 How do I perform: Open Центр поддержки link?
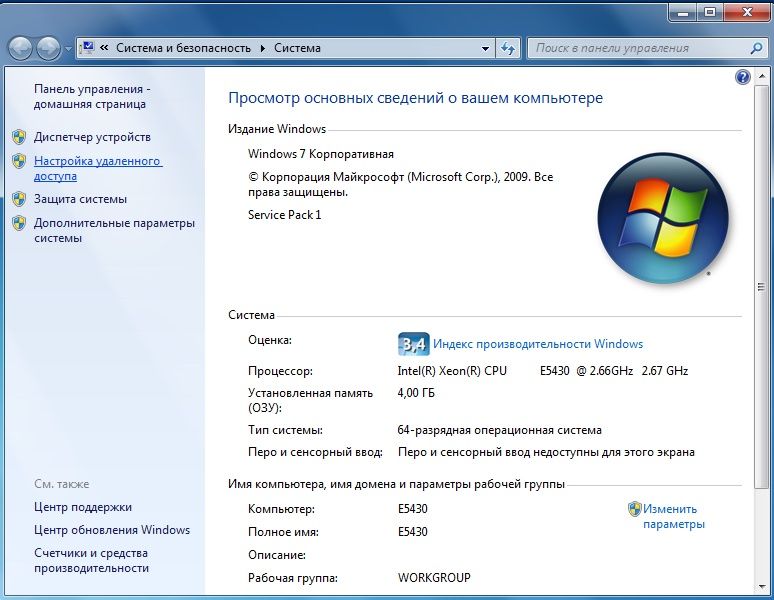coord(82,507)
